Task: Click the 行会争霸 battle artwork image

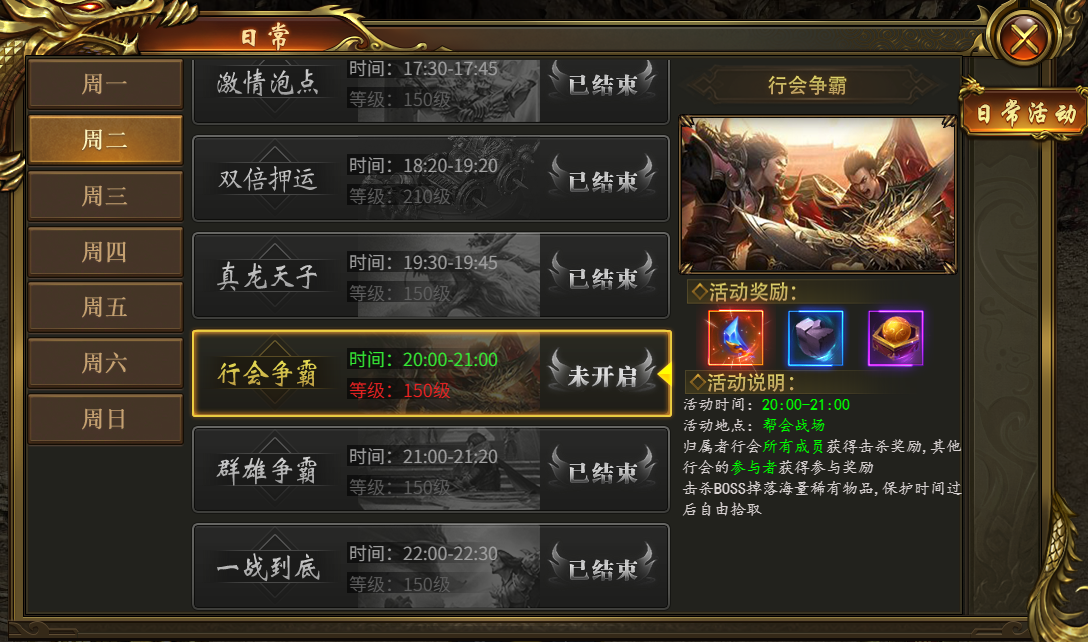Action: pyautogui.click(x=817, y=194)
